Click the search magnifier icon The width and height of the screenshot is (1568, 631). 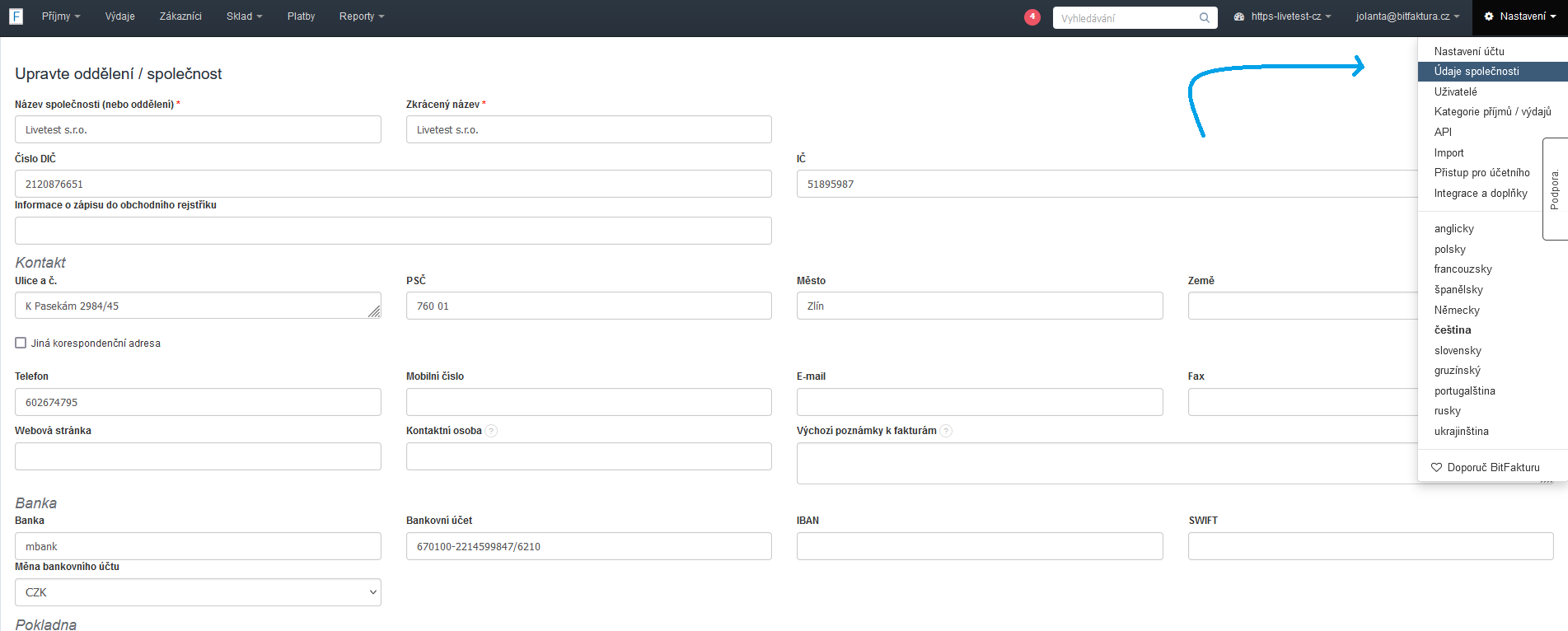(1204, 18)
